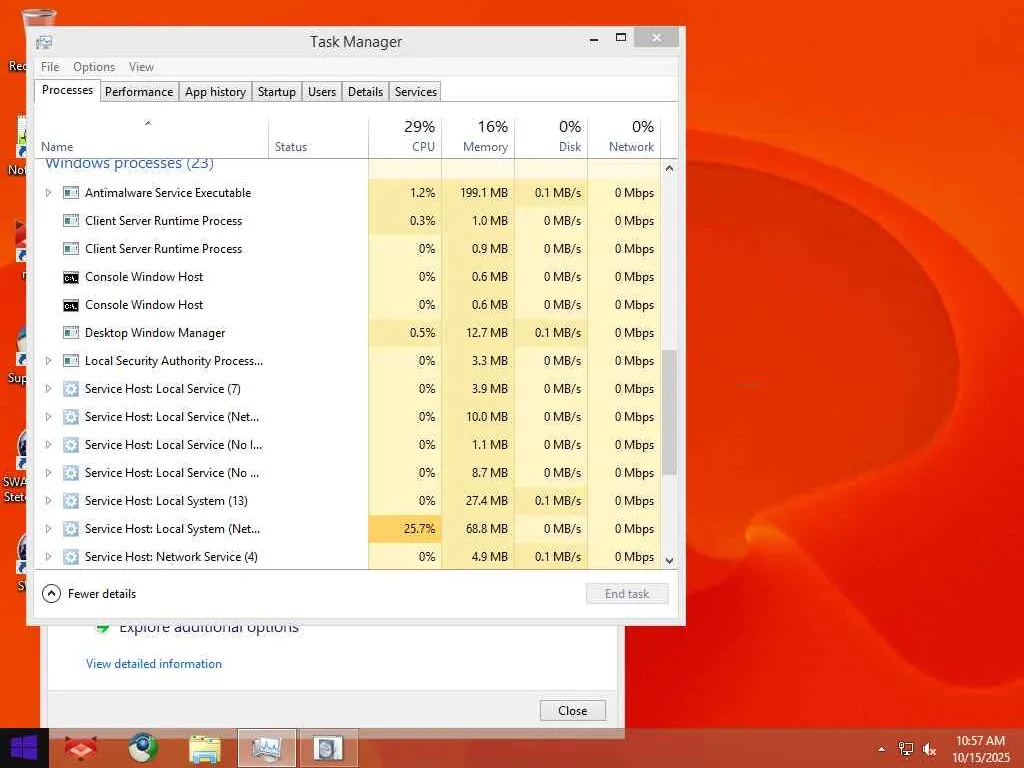Select the 199.1 MB memory value
The image size is (1024, 768).
point(484,193)
